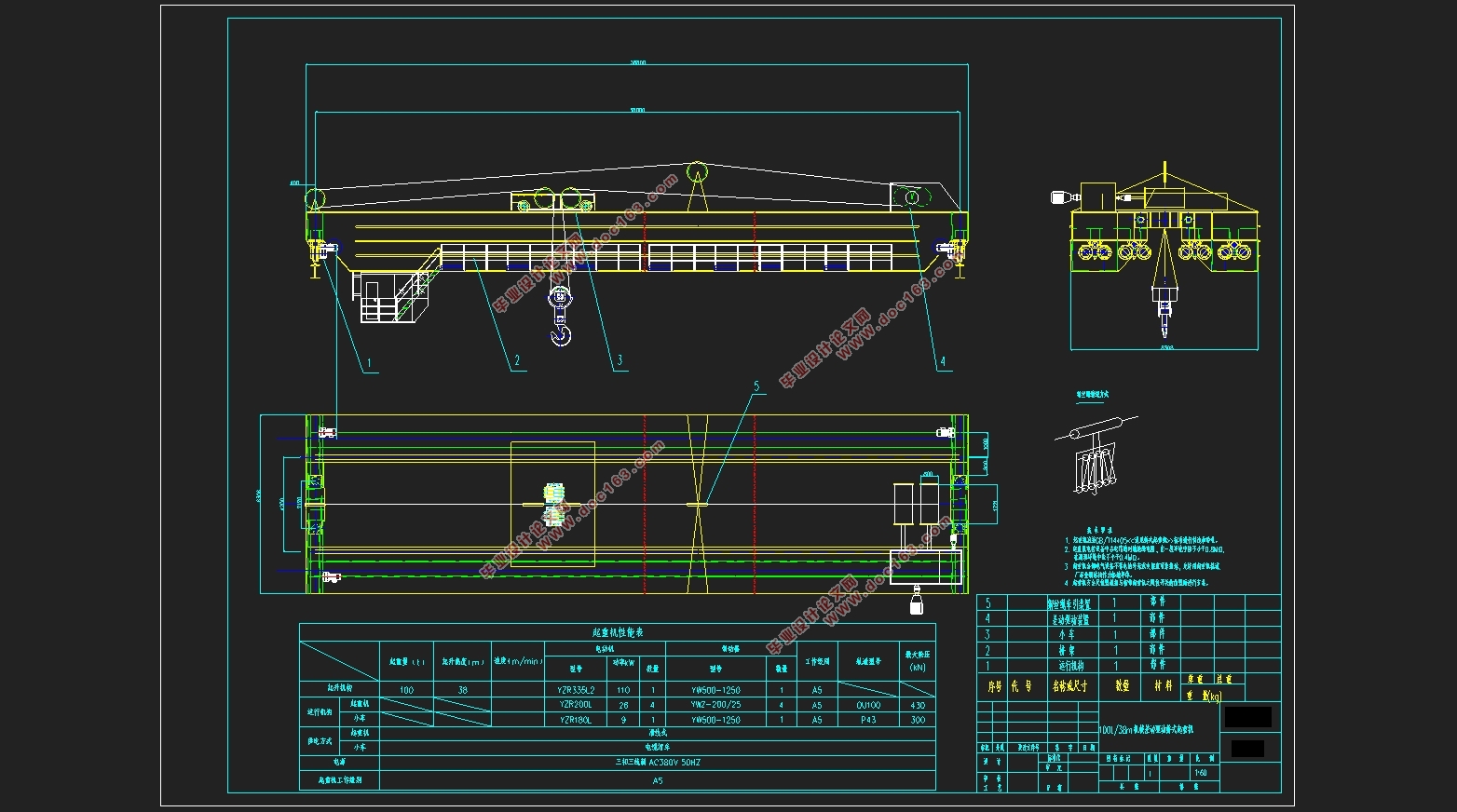1457x812 pixels.
Task: Click the 制动器 group header
Action: [x=729, y=648]
